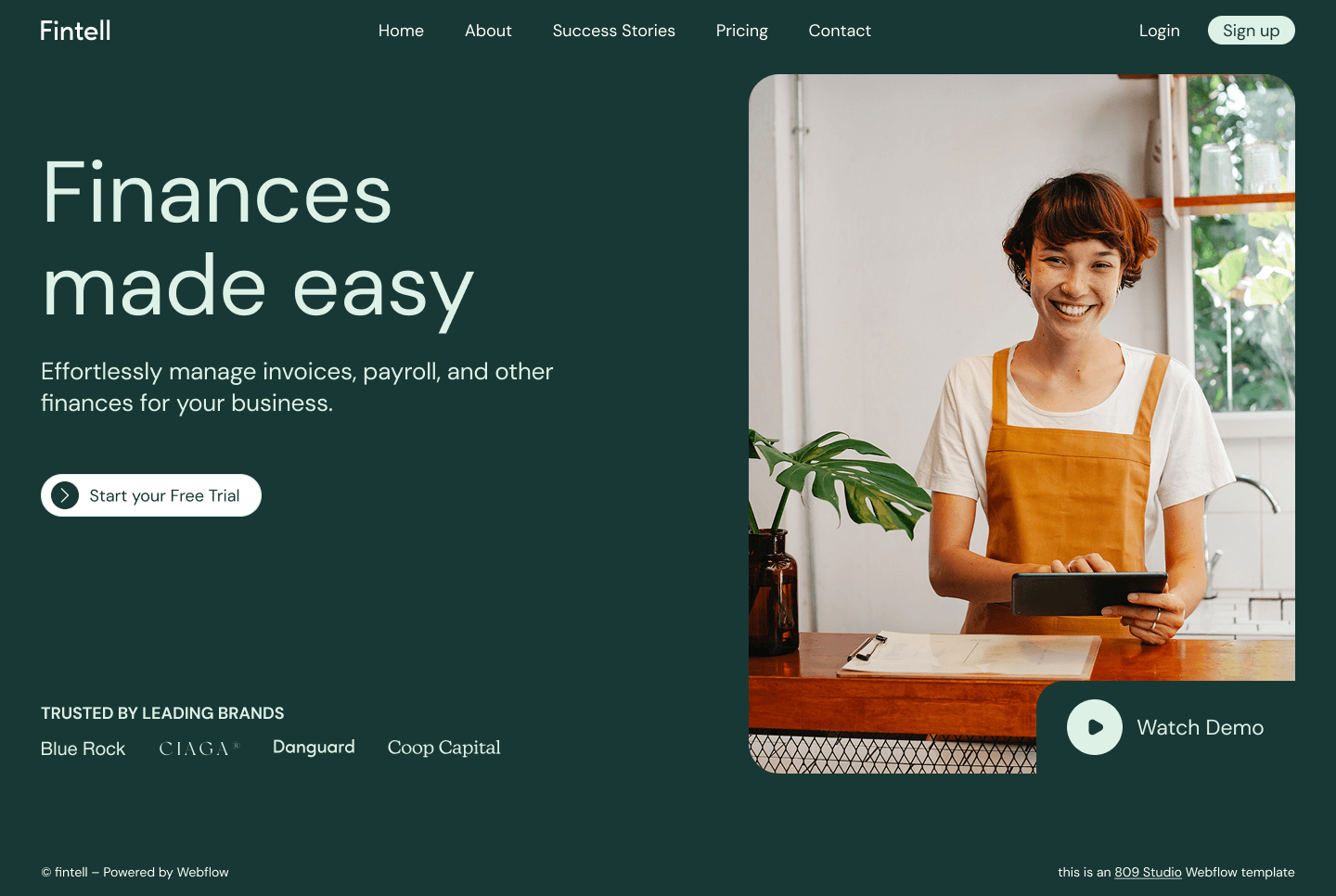Click the Powered by Webflow footer text
The image size is (1336, 896).
[x=166, y=872]
